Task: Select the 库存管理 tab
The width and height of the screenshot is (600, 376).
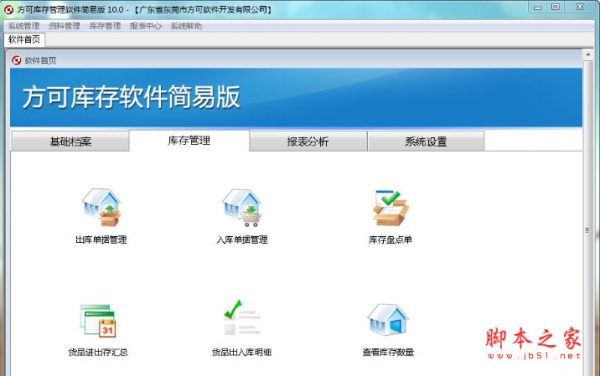Action: (189, 140)
